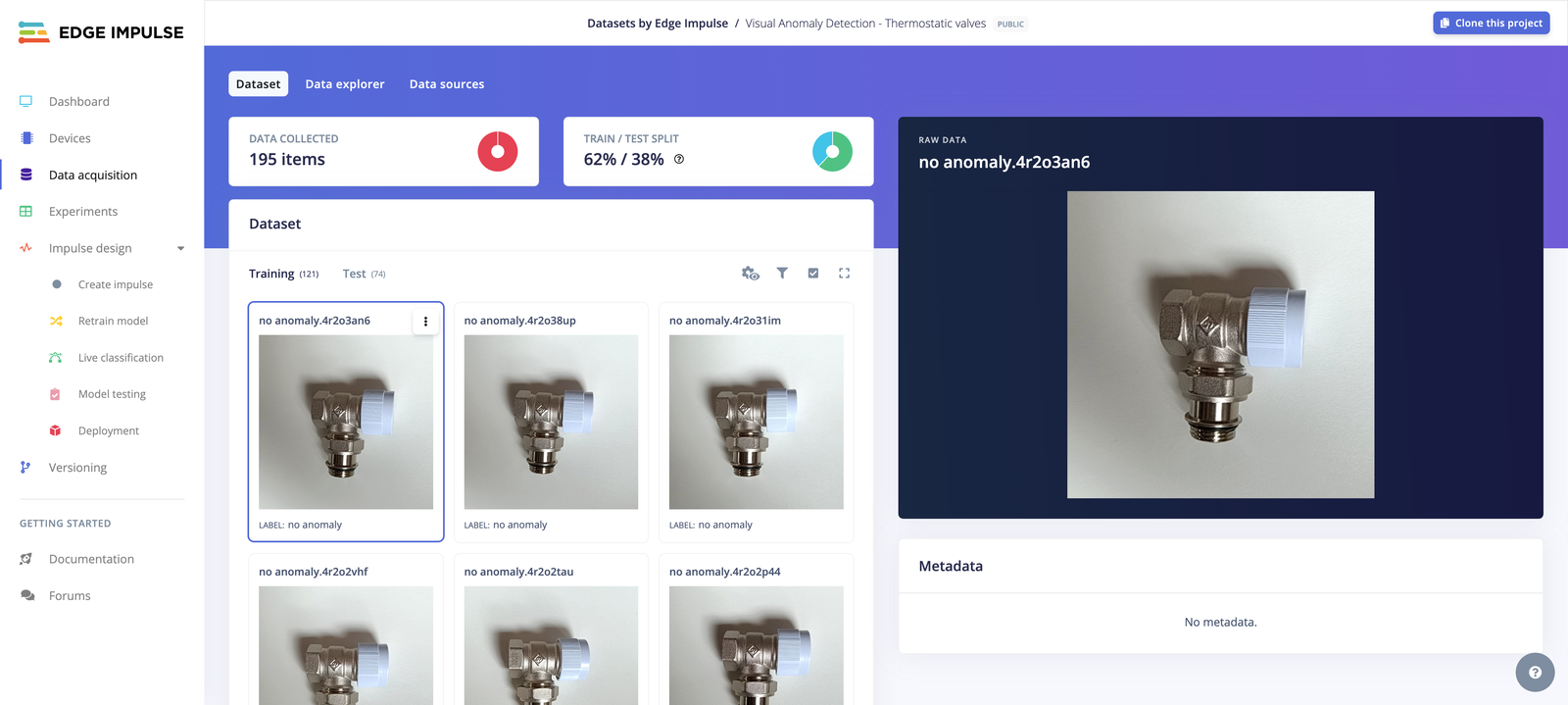
Task: Click the Devices chip icon
Action: click(x=26, y=138)
